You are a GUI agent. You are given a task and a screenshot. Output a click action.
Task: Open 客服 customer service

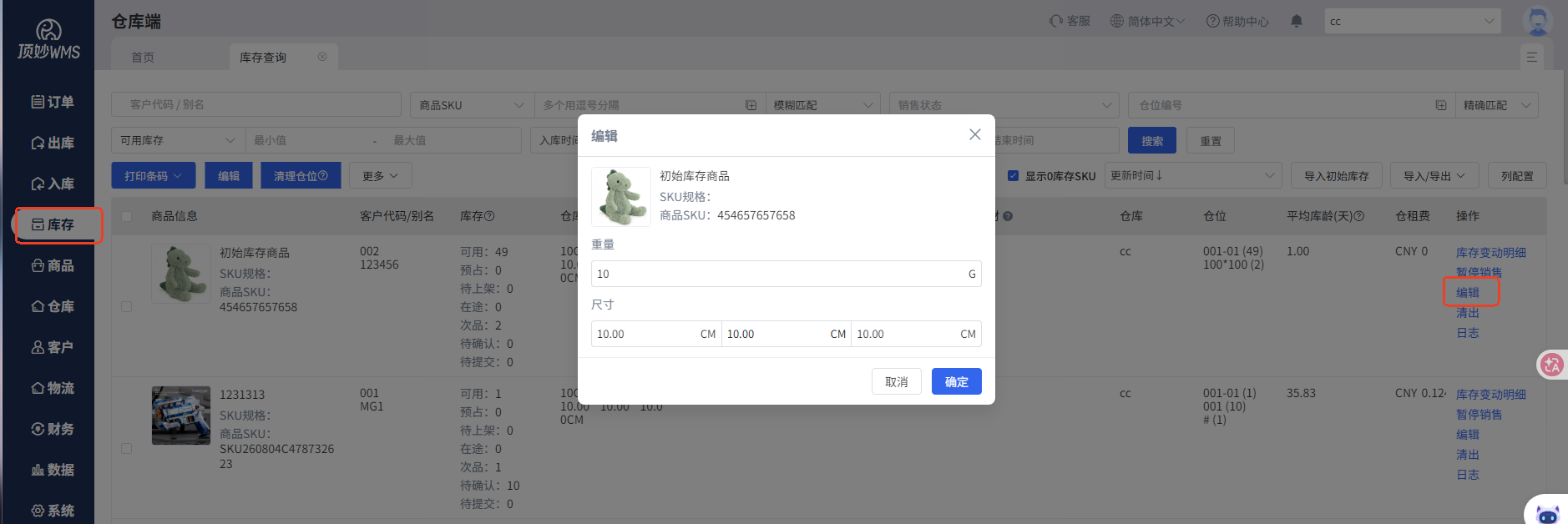click(x=1070, y=21)
